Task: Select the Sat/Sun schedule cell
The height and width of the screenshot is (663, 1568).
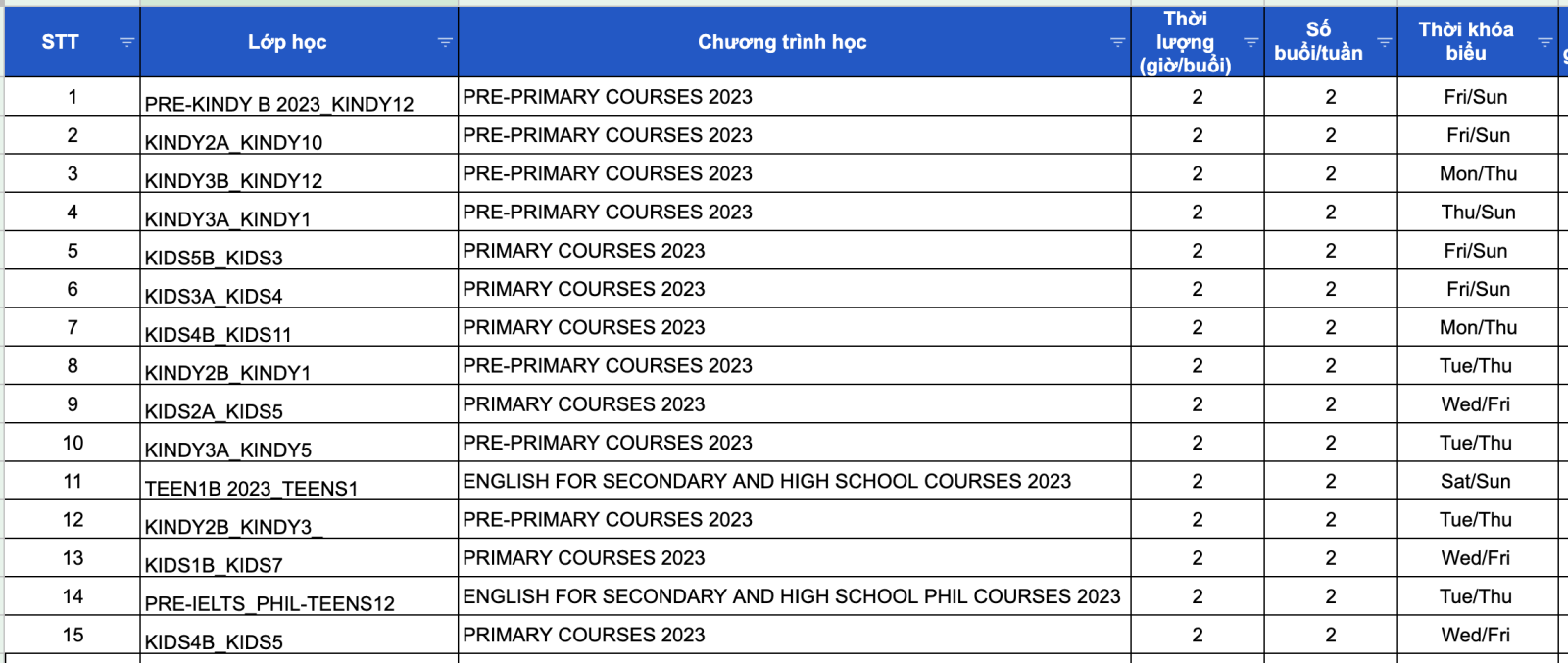Action: 1475,481
